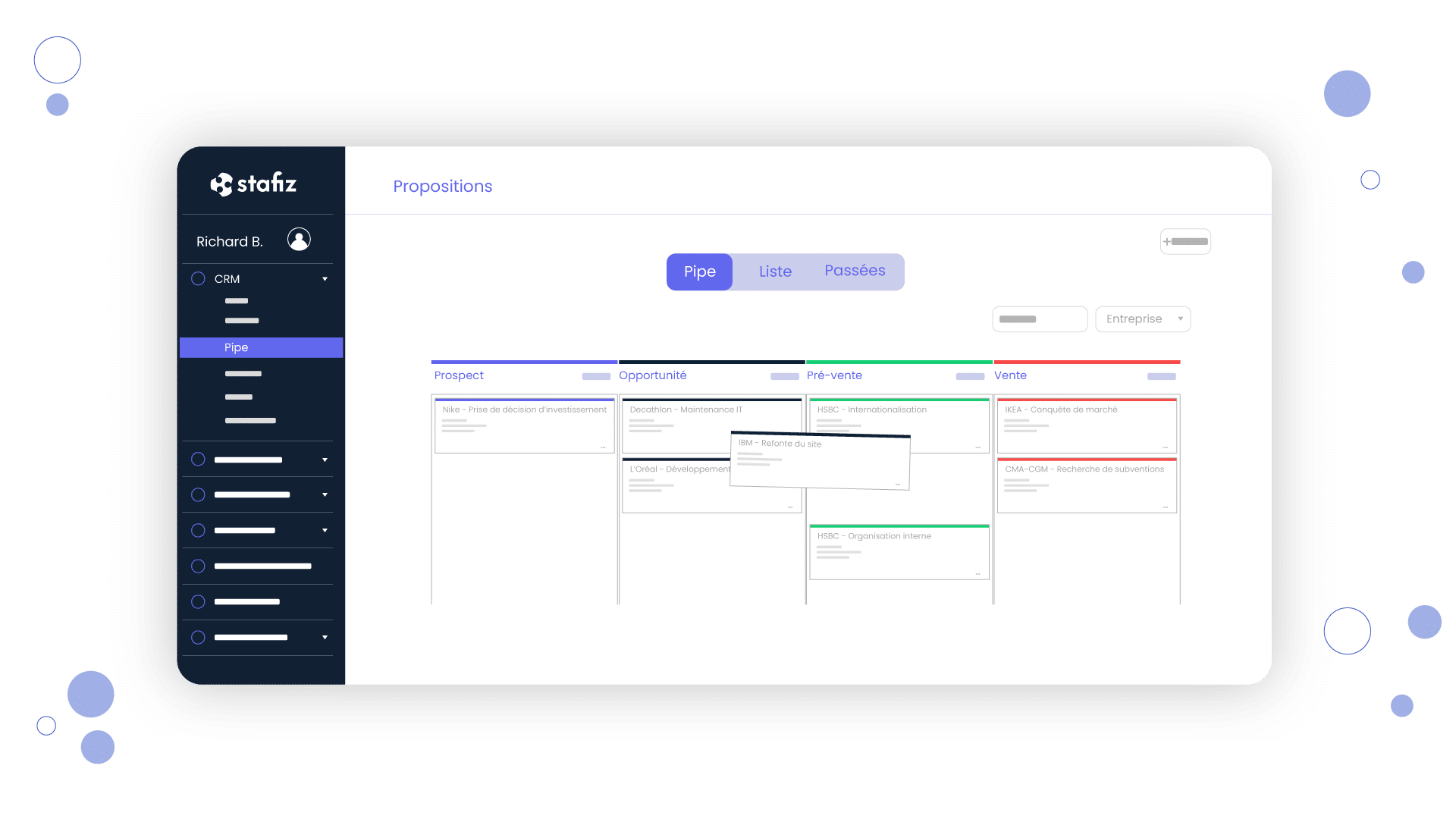Open the IBM card options dots

[x=898, y=484]
